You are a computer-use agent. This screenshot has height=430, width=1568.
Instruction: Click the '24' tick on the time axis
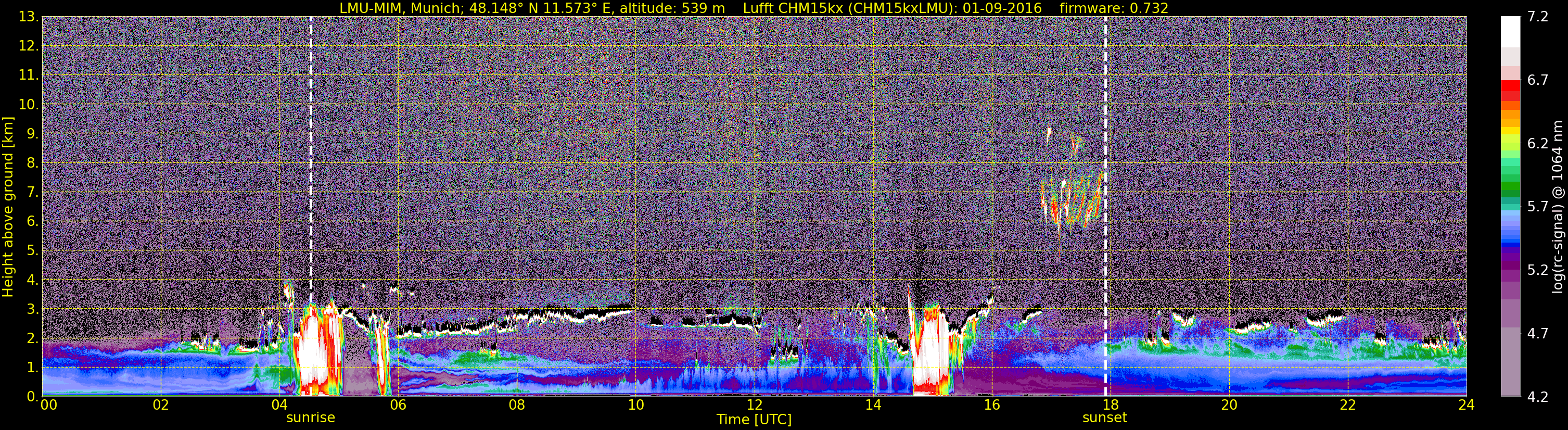(x=1467, y=405)
